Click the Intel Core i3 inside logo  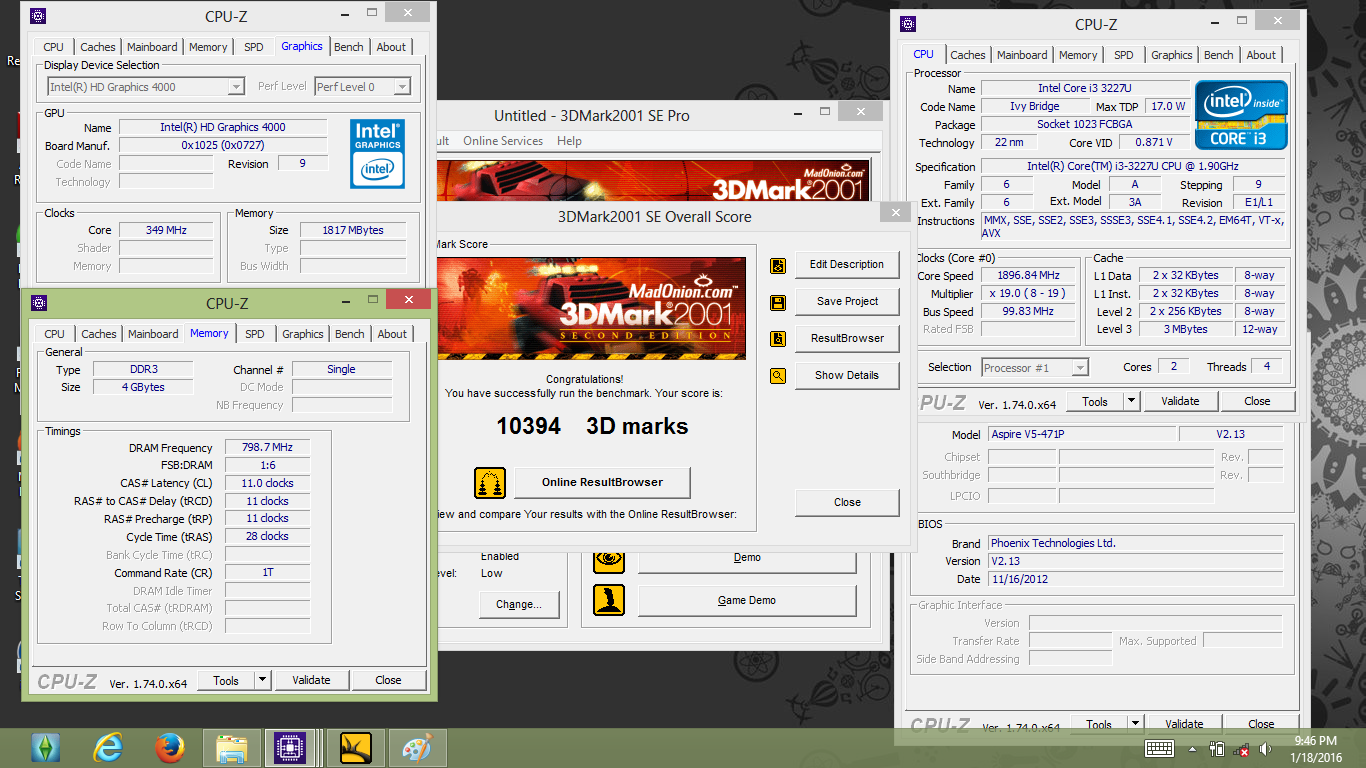(x=1241, y=115)
